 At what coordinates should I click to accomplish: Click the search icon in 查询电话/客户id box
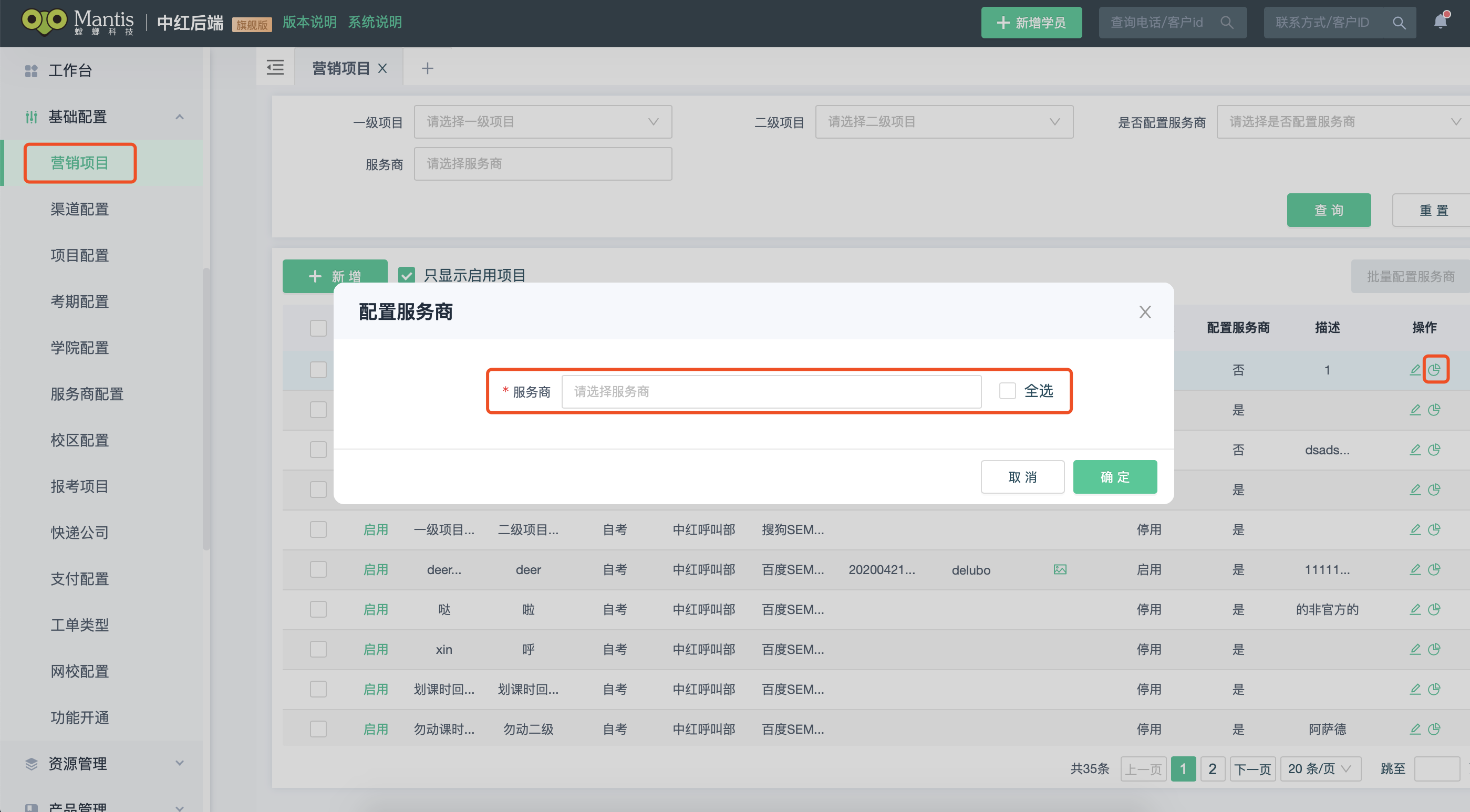[x=1226, y=22]
